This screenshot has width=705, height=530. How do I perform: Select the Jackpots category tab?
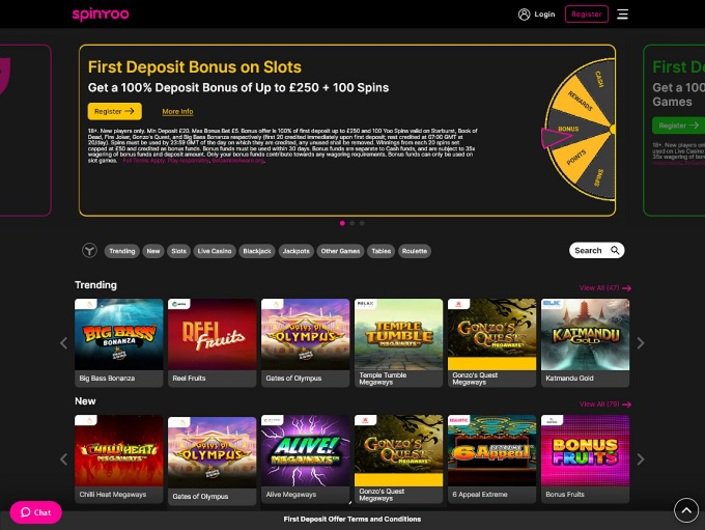pos(295,251)
